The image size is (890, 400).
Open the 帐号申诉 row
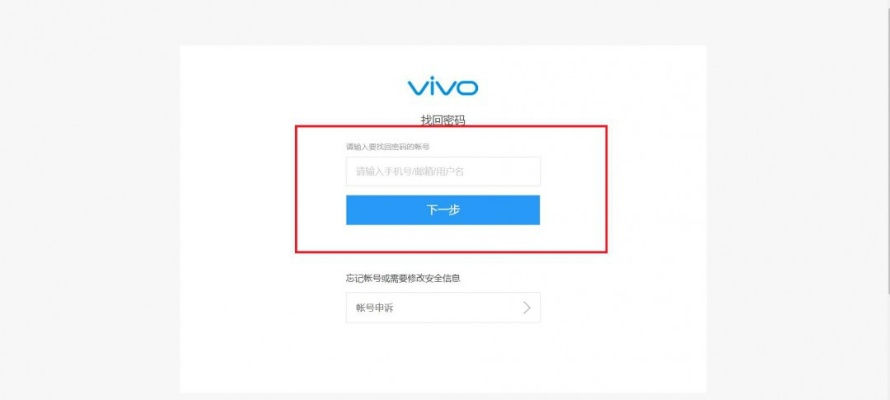pos(443,308)
